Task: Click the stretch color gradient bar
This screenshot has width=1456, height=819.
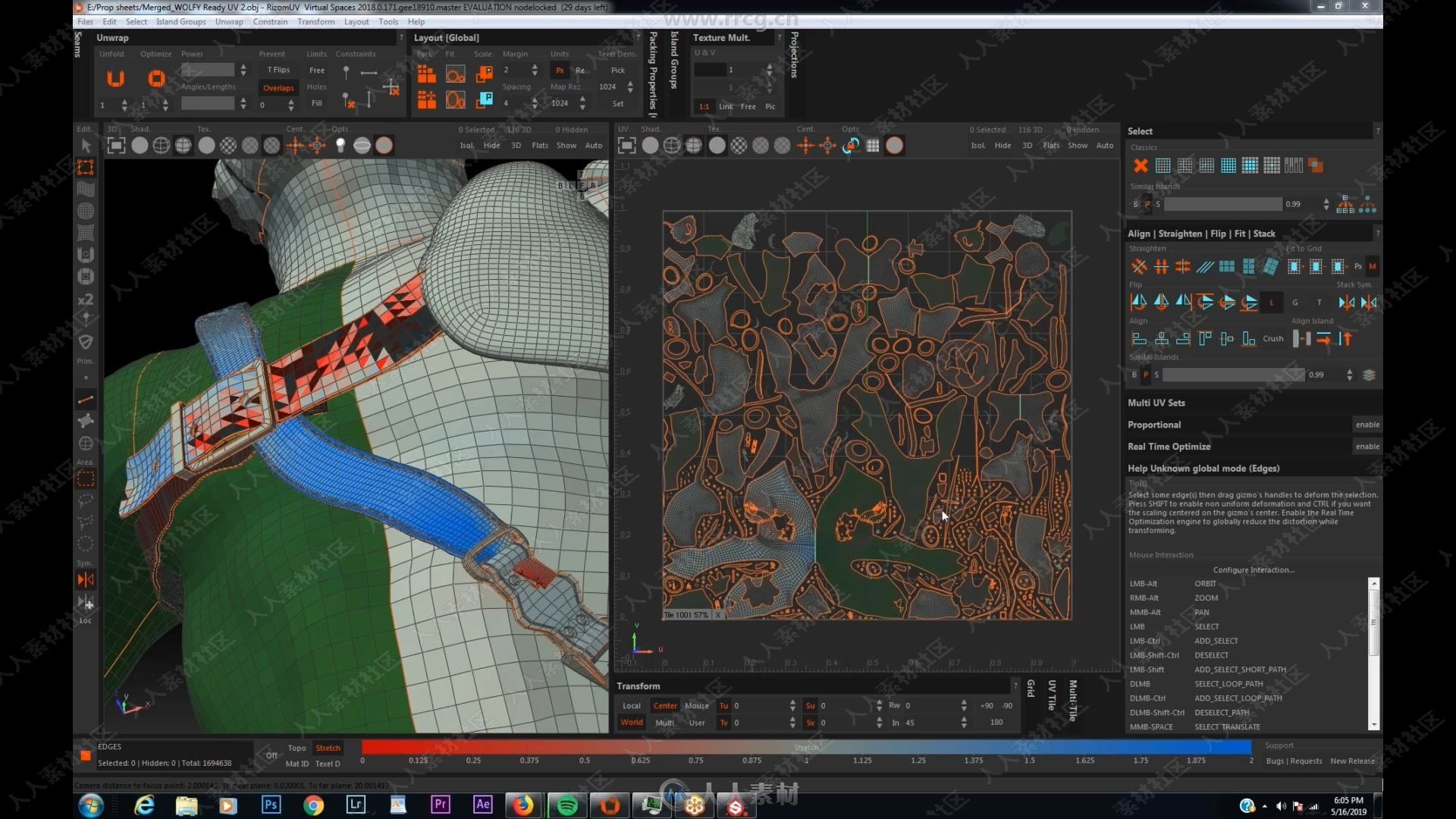Action: (807, 747)
